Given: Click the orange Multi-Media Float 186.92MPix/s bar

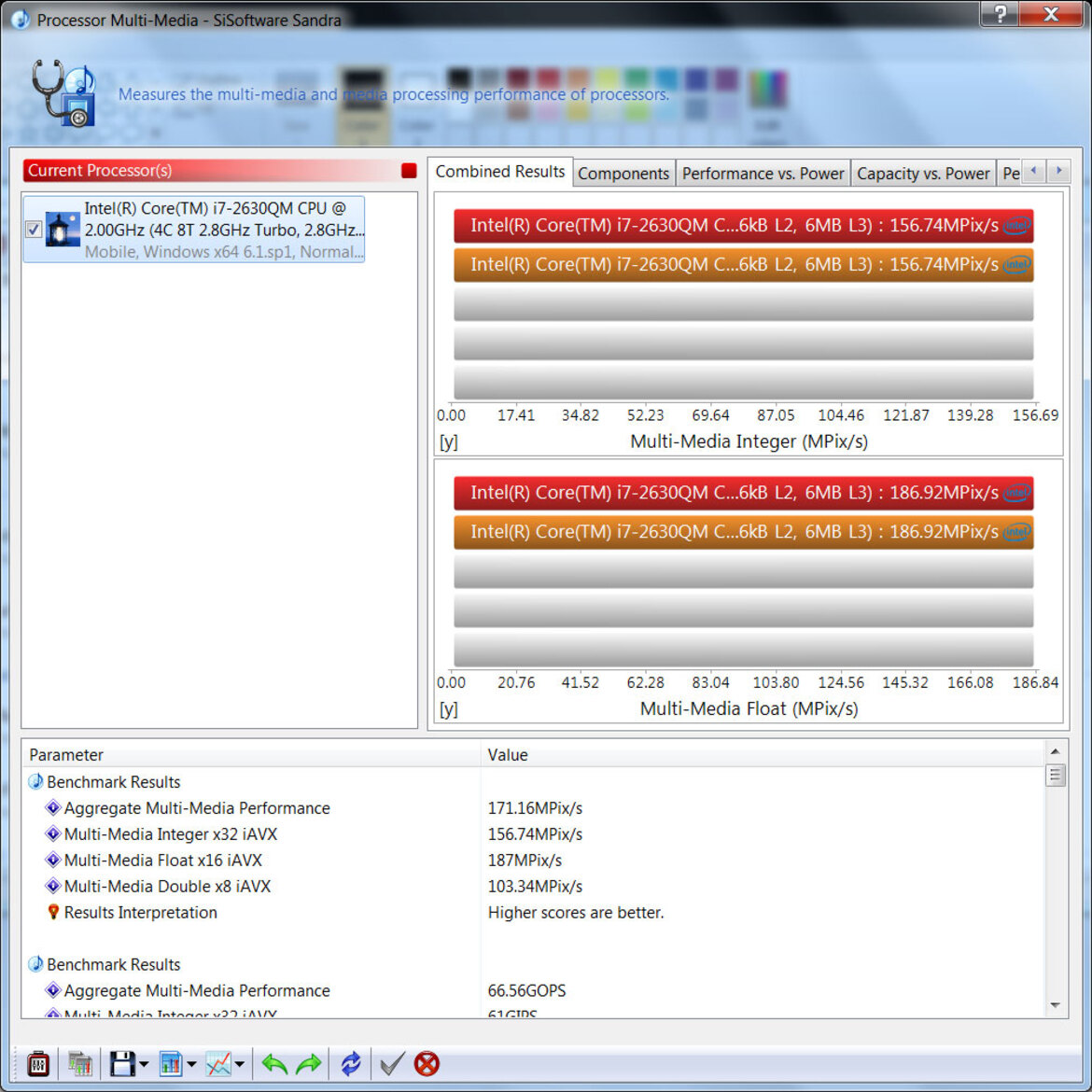Looking at the screenshot, I should 743,532.
